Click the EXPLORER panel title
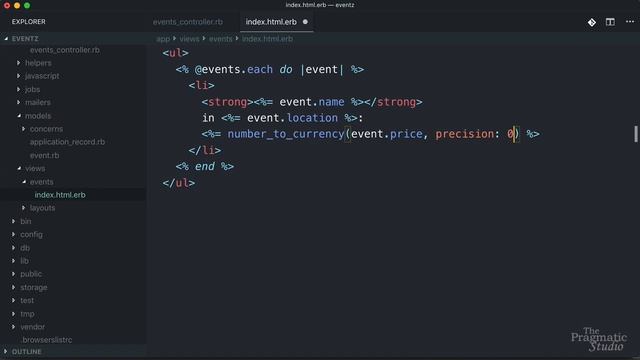This screenshot has width=640, height=360. tap(29, 22)
